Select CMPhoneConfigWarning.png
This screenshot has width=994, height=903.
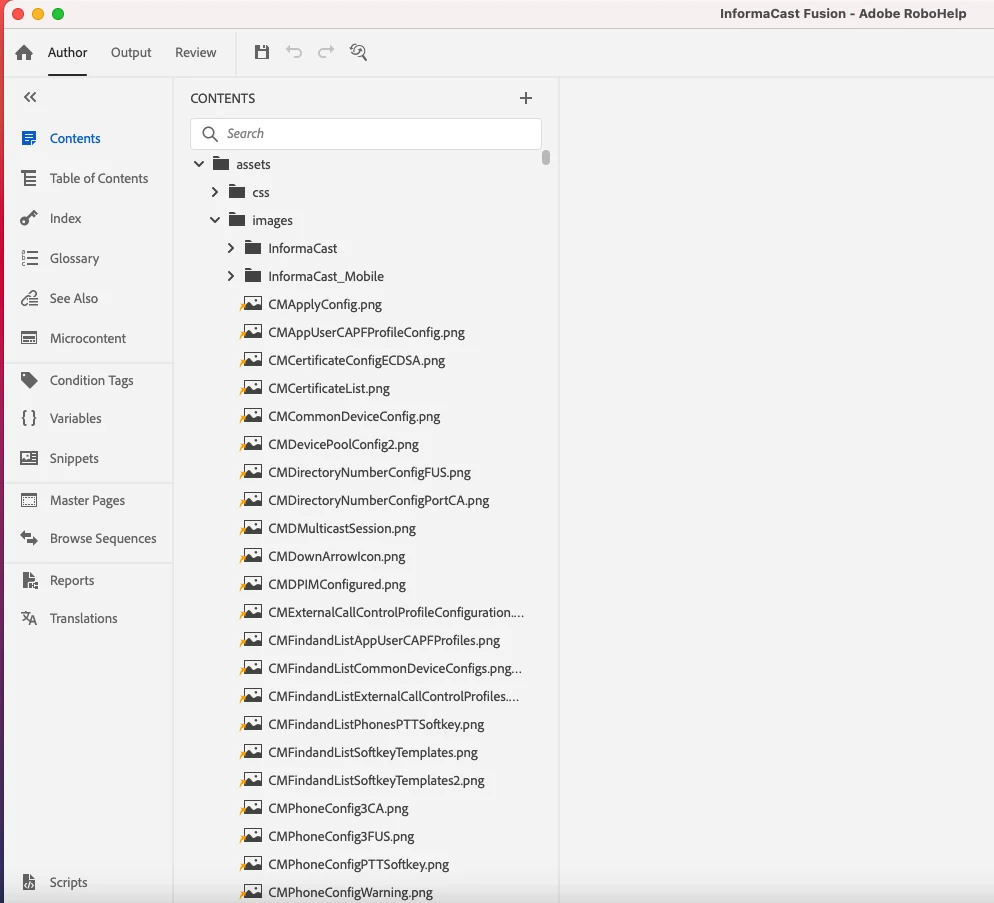[350, 892]
